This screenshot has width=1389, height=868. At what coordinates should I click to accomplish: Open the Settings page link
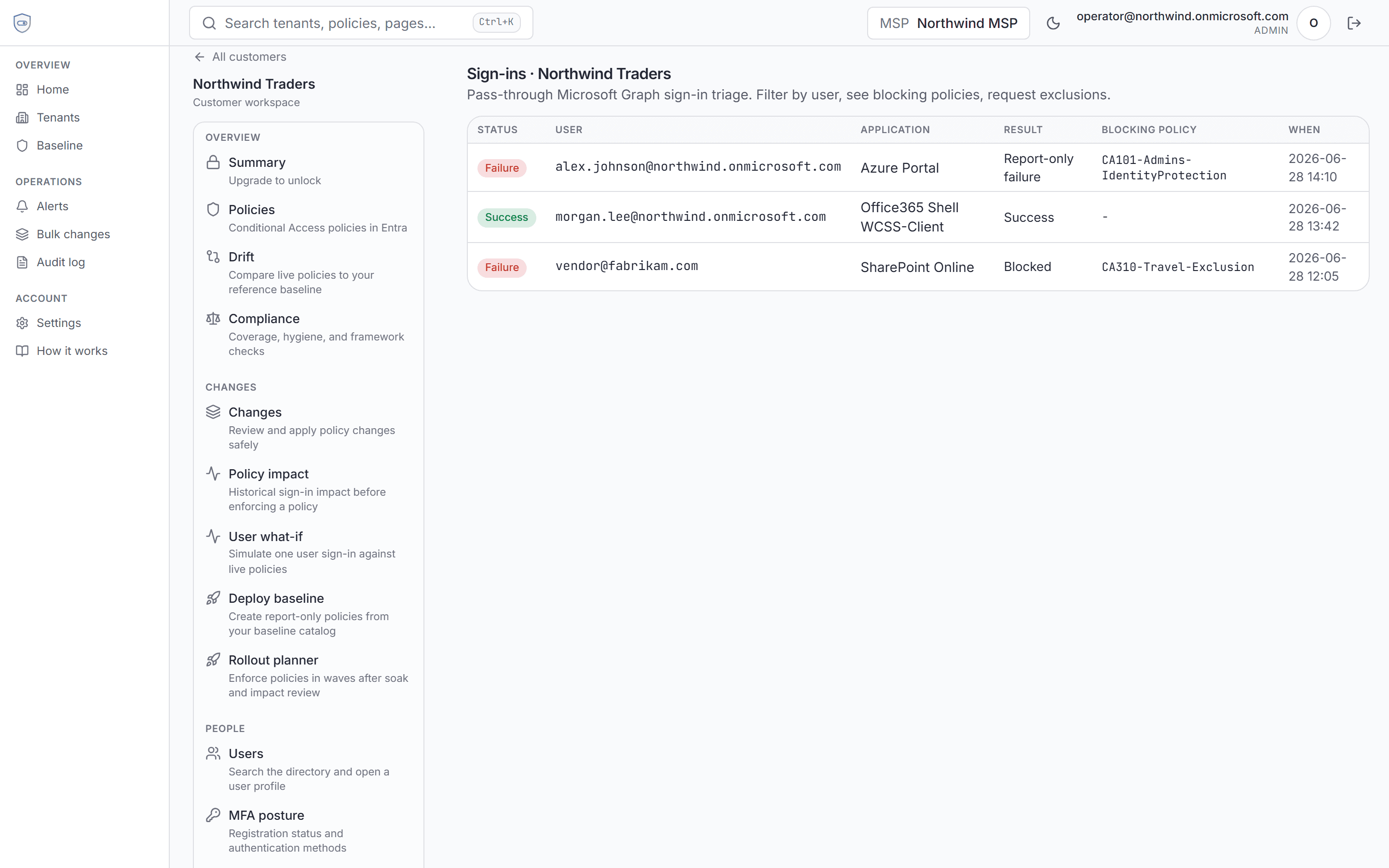(x=84, y=323)
